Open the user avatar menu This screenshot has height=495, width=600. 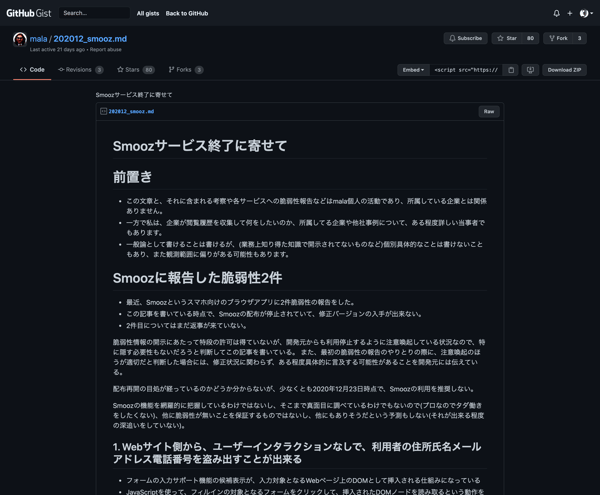[x=586, y=13]
